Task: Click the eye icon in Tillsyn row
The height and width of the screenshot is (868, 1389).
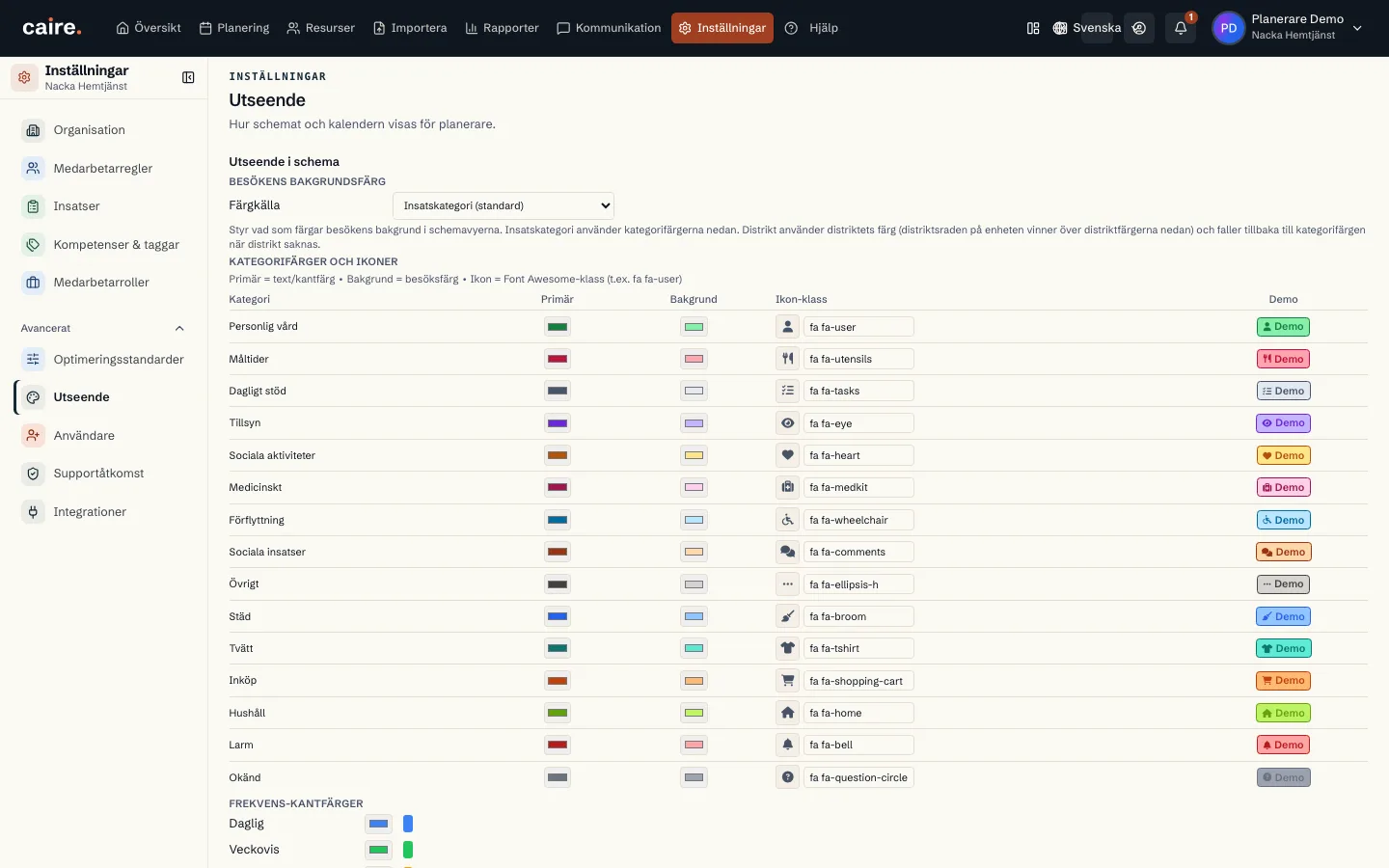Action: pos(788,423)
